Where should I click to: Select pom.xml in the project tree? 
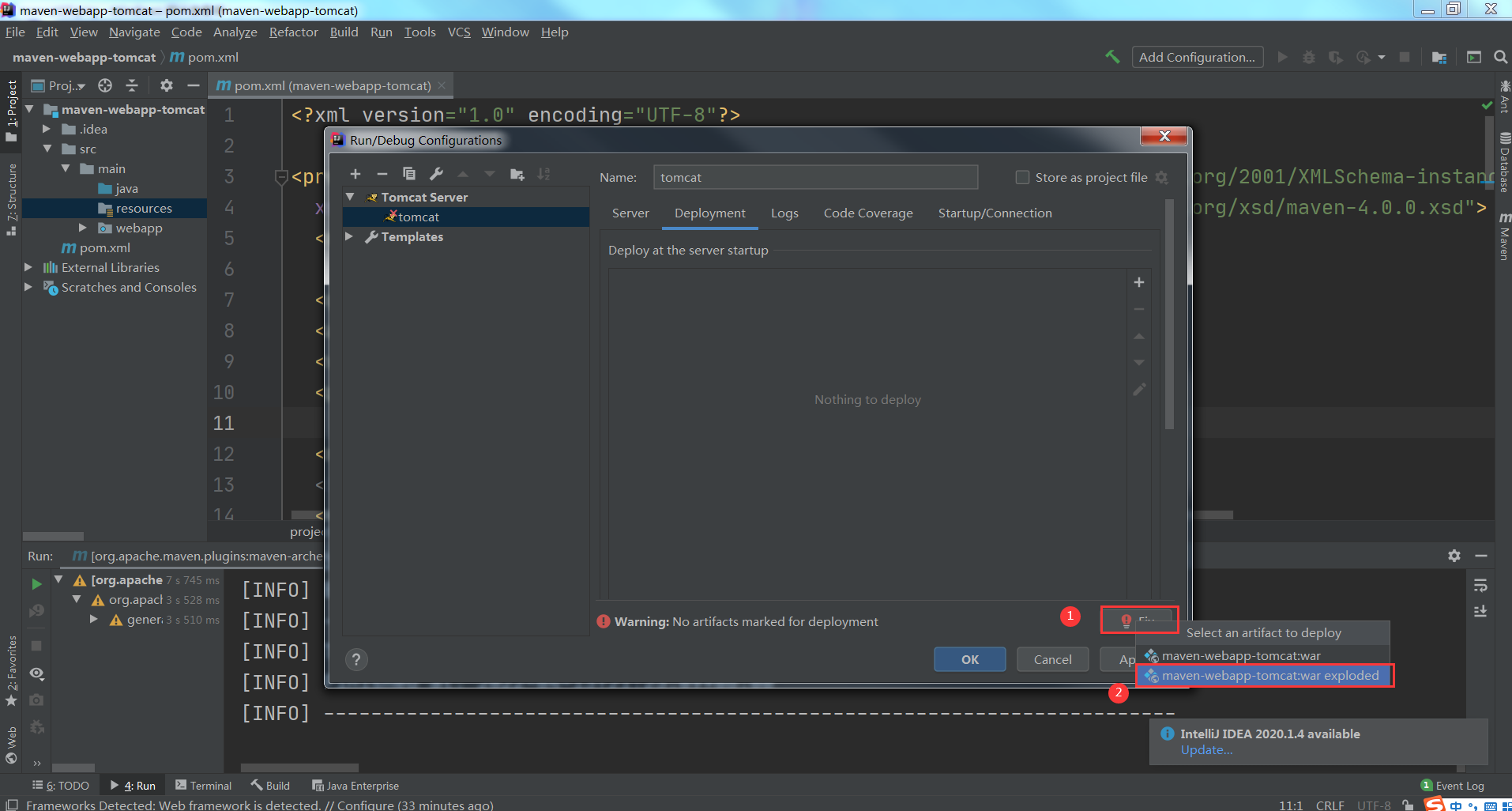click(104, 247)
